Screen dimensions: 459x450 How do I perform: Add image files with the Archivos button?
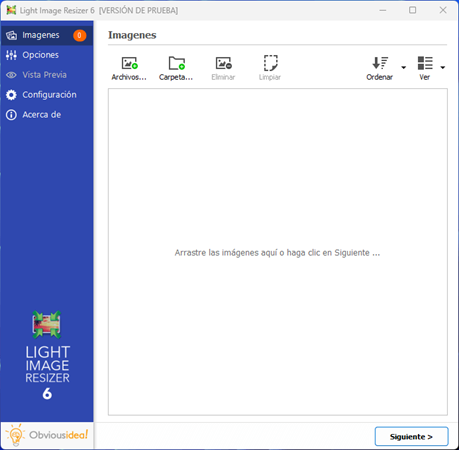point(129,68)
